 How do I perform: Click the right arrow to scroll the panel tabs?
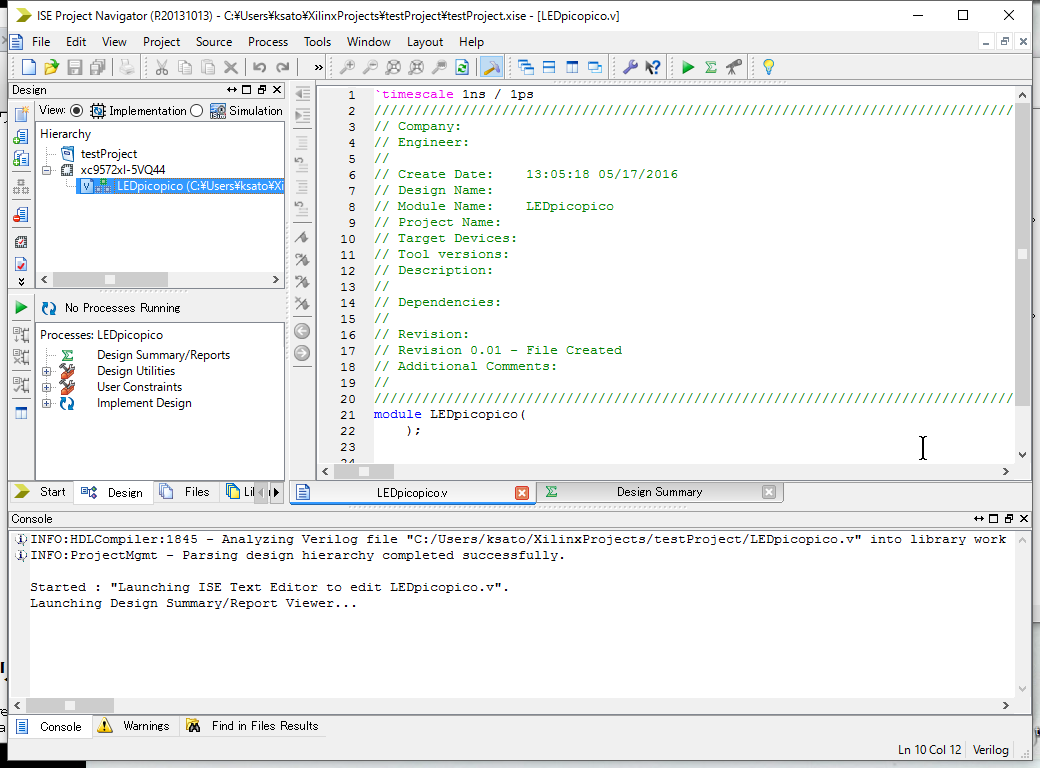pos(276,492)
